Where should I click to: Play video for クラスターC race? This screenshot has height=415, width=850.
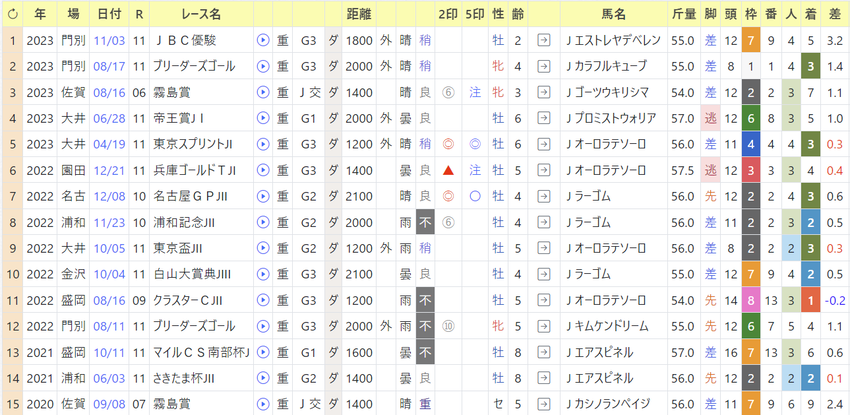pos(262,300)
